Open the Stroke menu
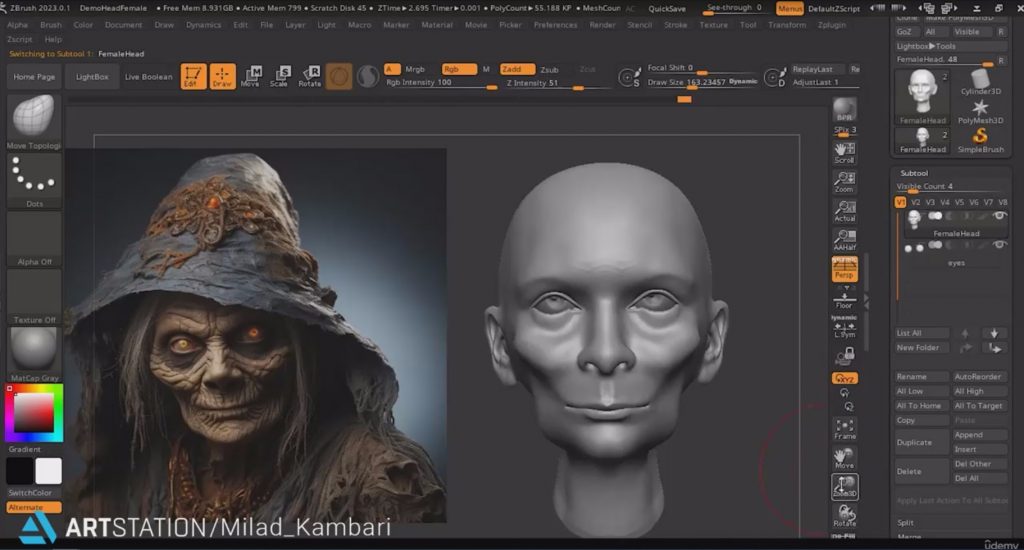The width and height of the screenshot is (1024, 550). (675, 25)
